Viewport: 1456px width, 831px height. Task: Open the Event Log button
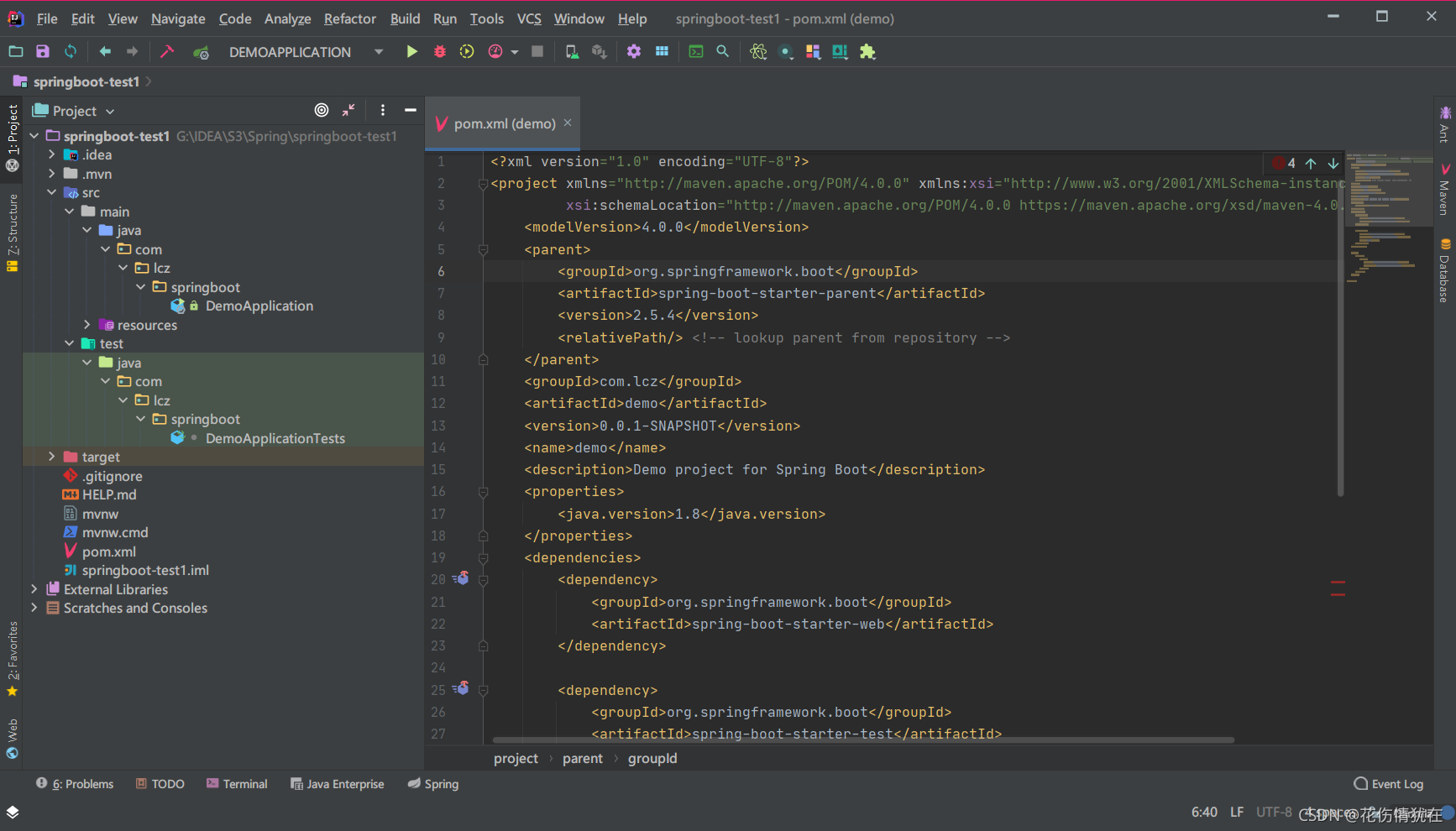click(1389, 784)
